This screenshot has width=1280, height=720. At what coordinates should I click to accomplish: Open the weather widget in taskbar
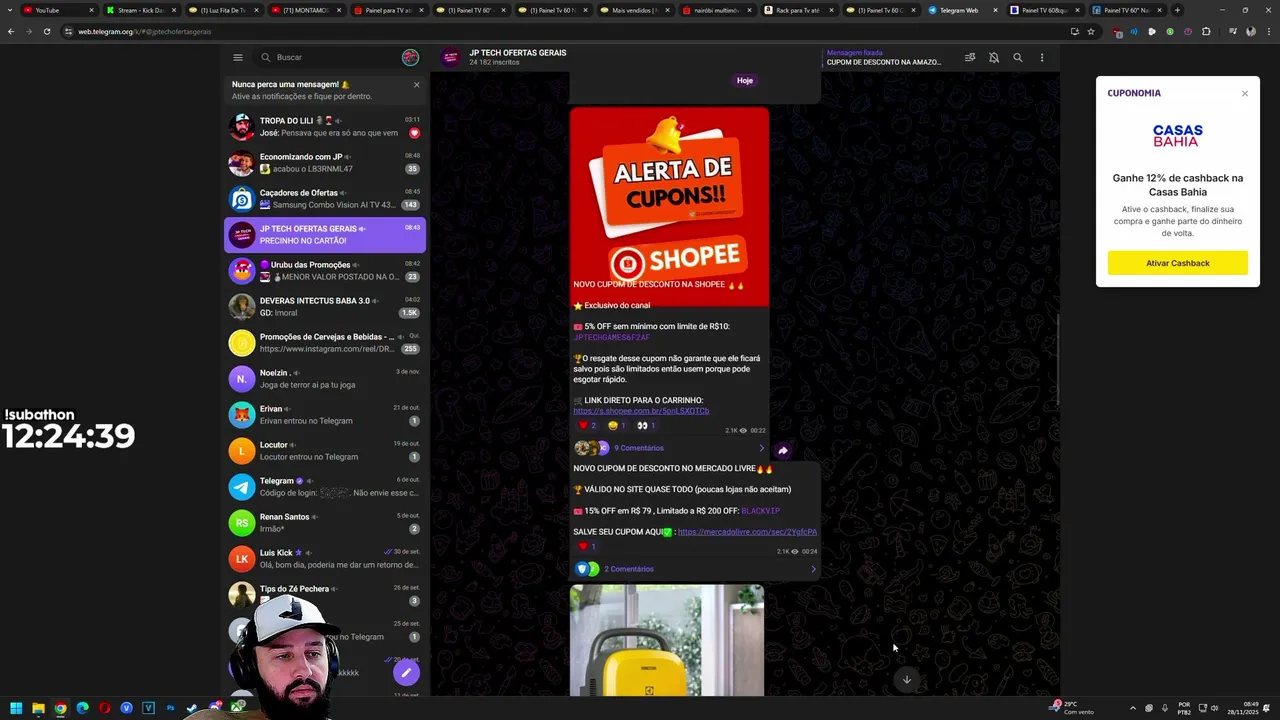coord(1072,708)
